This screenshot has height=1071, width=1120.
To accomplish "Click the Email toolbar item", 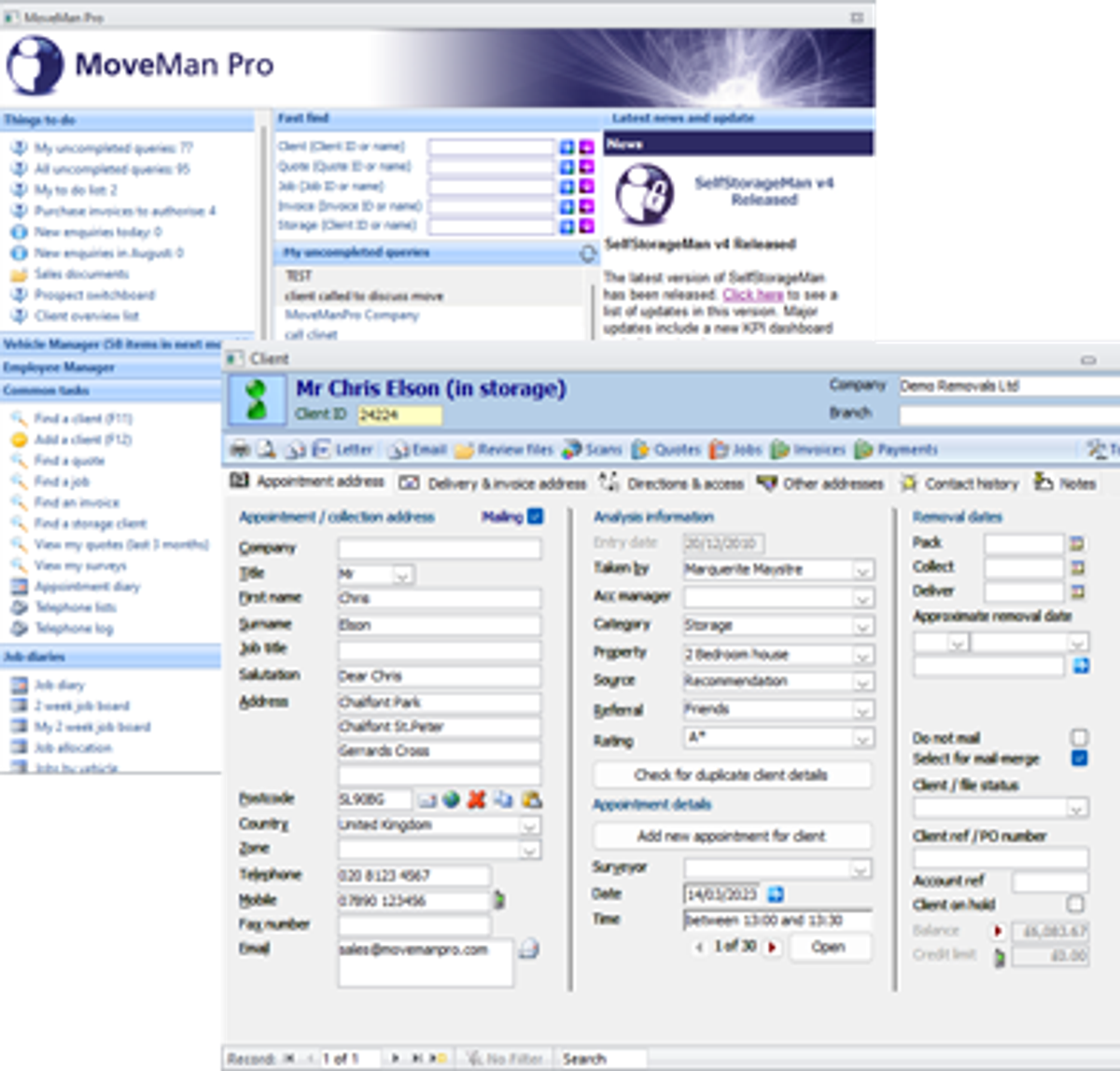I will pos(417,450).
